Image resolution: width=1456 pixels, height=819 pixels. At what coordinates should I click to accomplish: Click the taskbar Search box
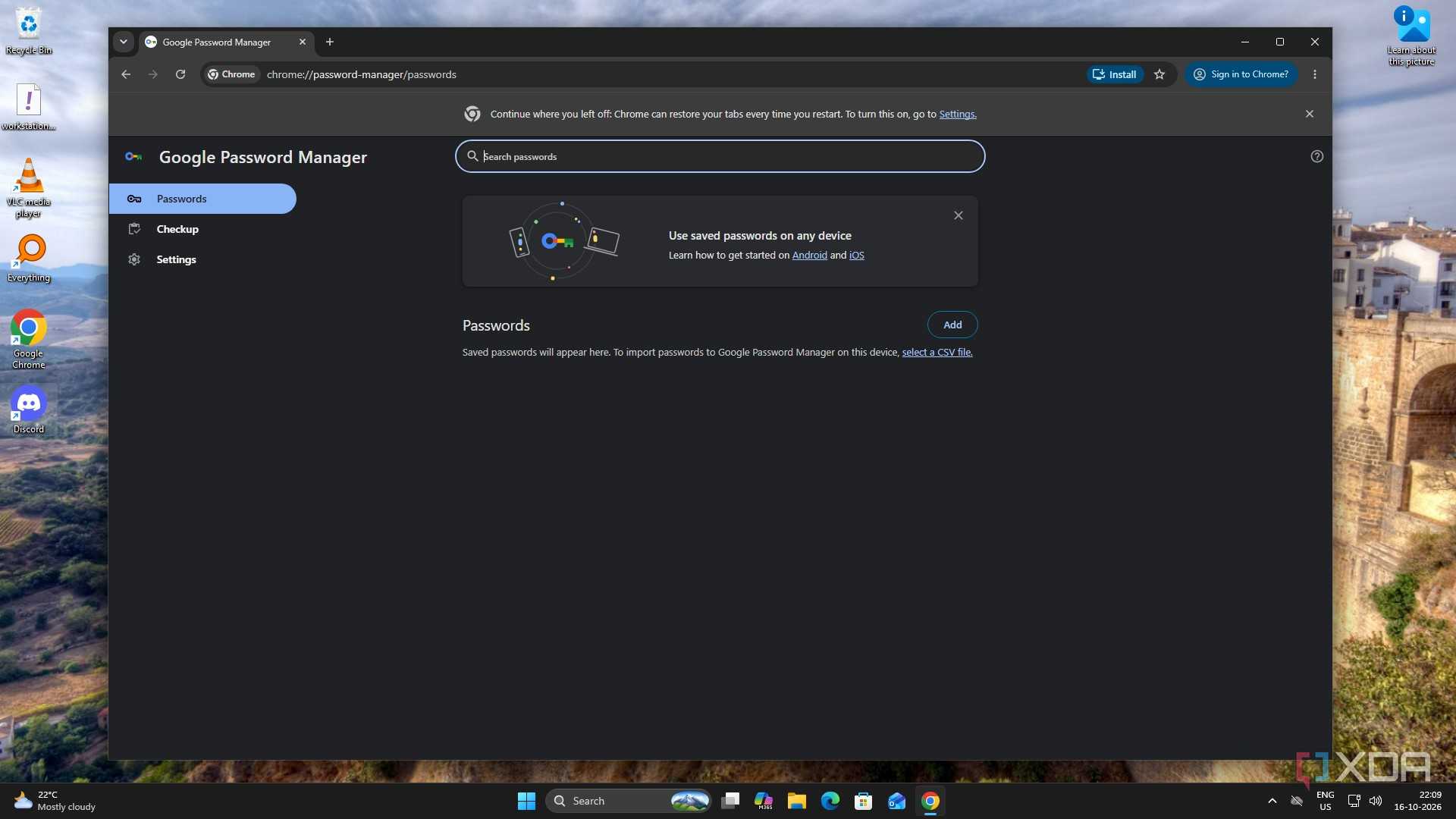[x=628, y=801]
